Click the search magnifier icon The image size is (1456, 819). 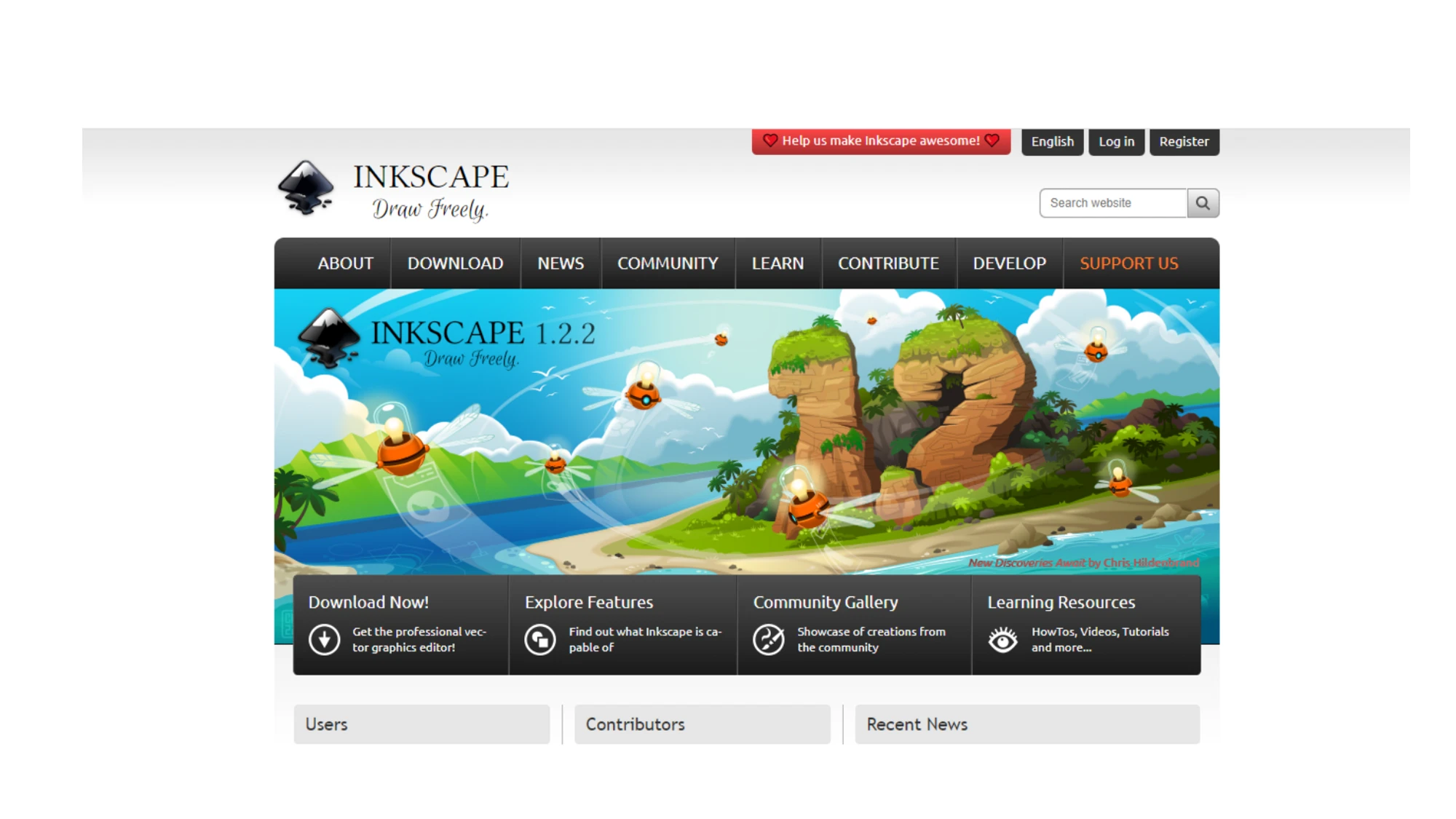[x=1203, y=202]
